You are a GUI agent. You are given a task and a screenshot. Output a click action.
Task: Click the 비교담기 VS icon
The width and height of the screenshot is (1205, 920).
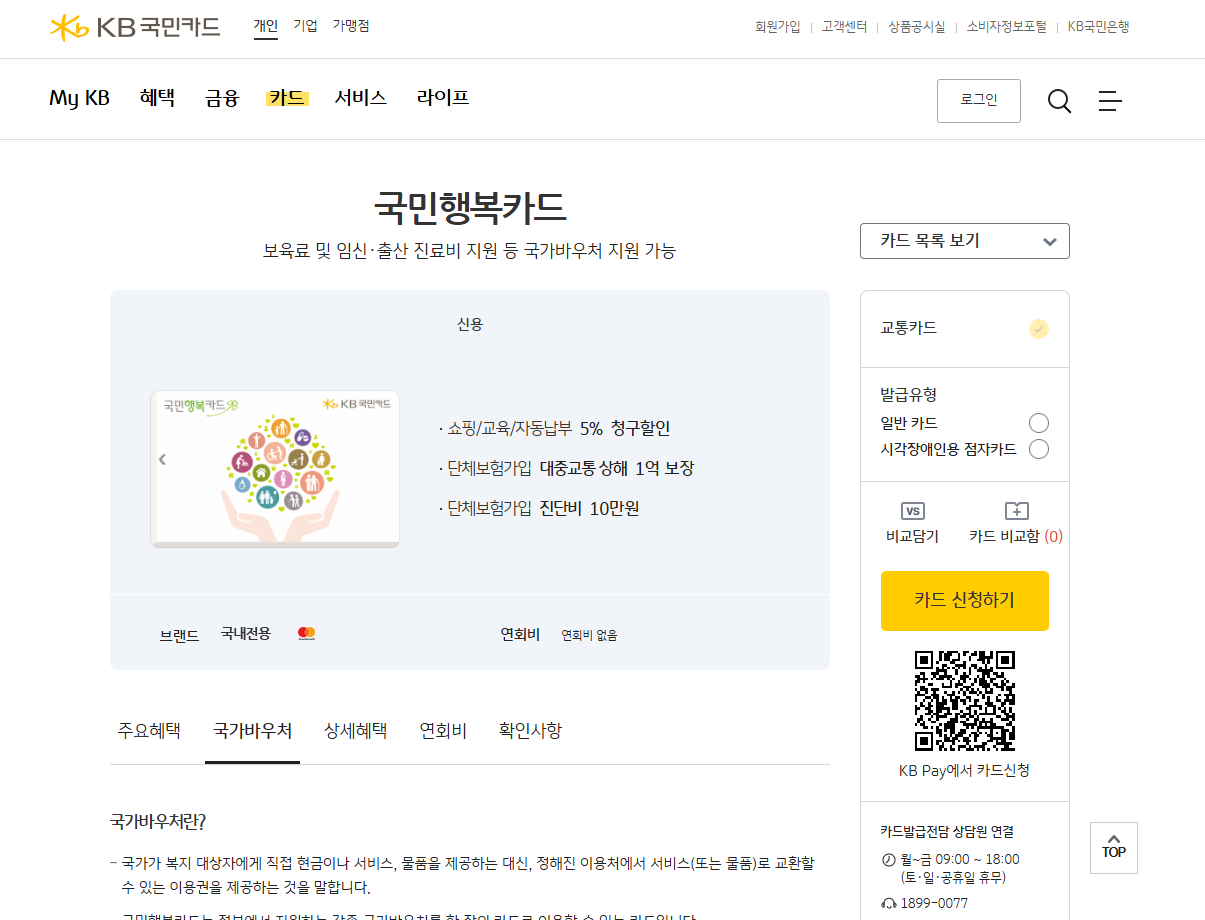click(913, 510)
